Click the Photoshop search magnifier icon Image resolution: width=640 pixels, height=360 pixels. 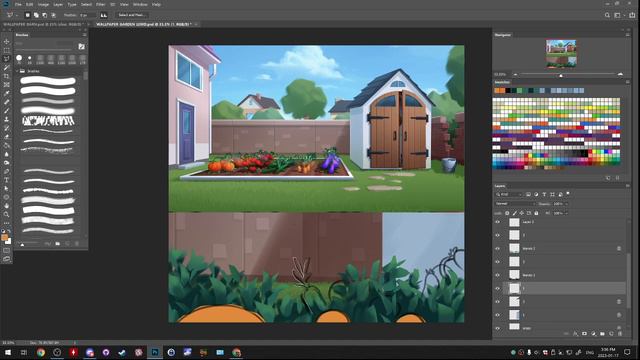(607, 15)
